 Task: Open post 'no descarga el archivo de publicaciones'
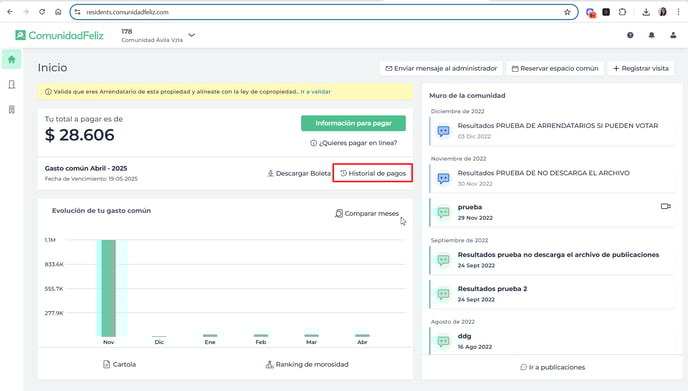(x=552, y=260)
